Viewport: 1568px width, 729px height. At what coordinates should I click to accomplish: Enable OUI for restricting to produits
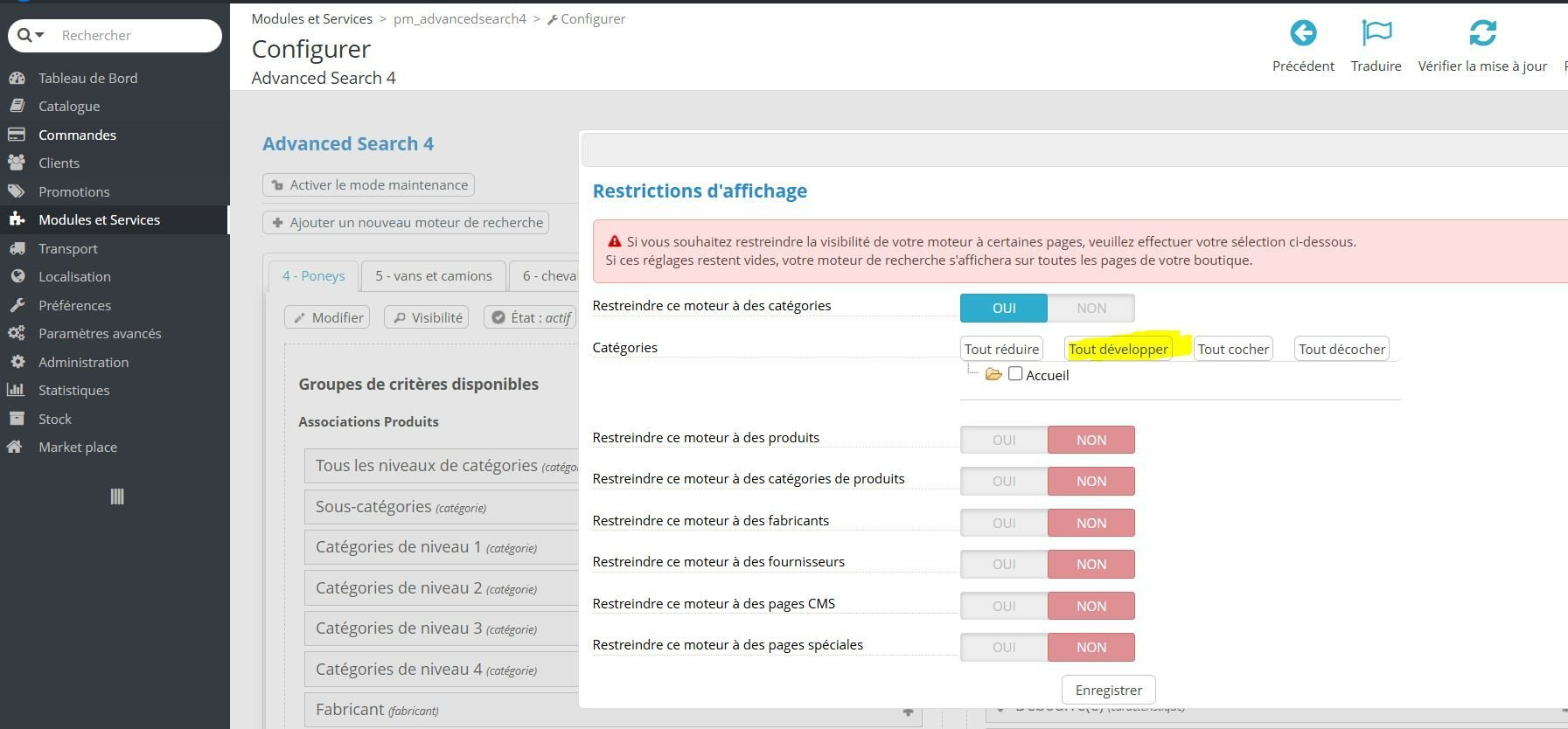click(1004, 441)
